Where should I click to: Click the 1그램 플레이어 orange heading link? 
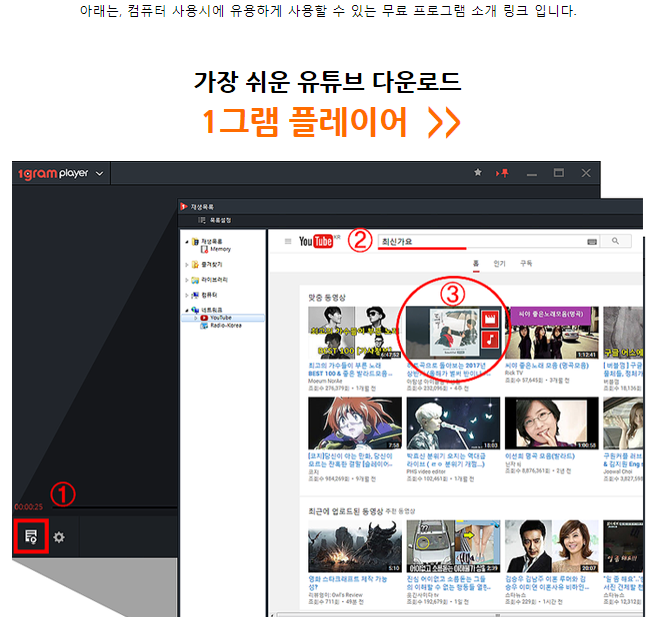coord(330,122)
